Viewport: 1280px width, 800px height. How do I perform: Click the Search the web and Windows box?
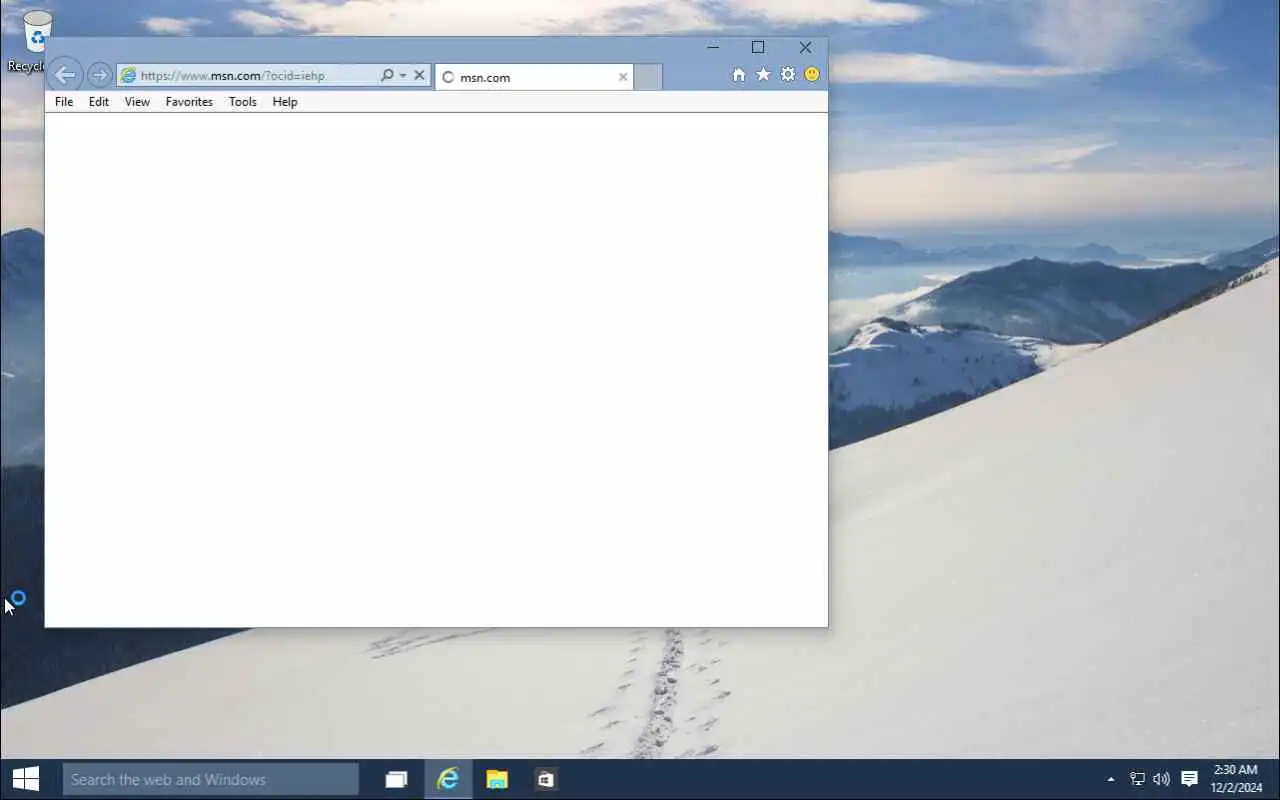[x=211, y=779]
